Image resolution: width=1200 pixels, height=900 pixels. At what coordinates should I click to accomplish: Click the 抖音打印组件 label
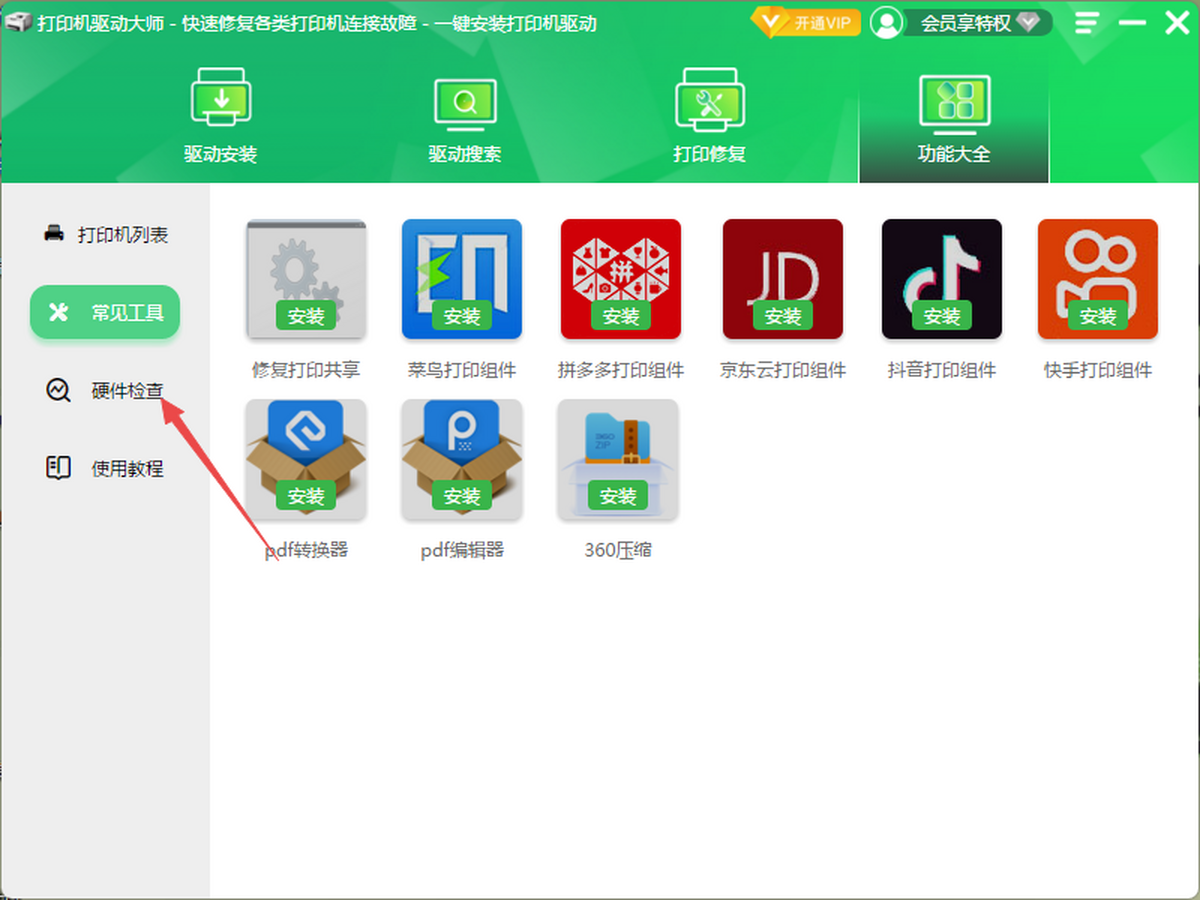point(942,370)
